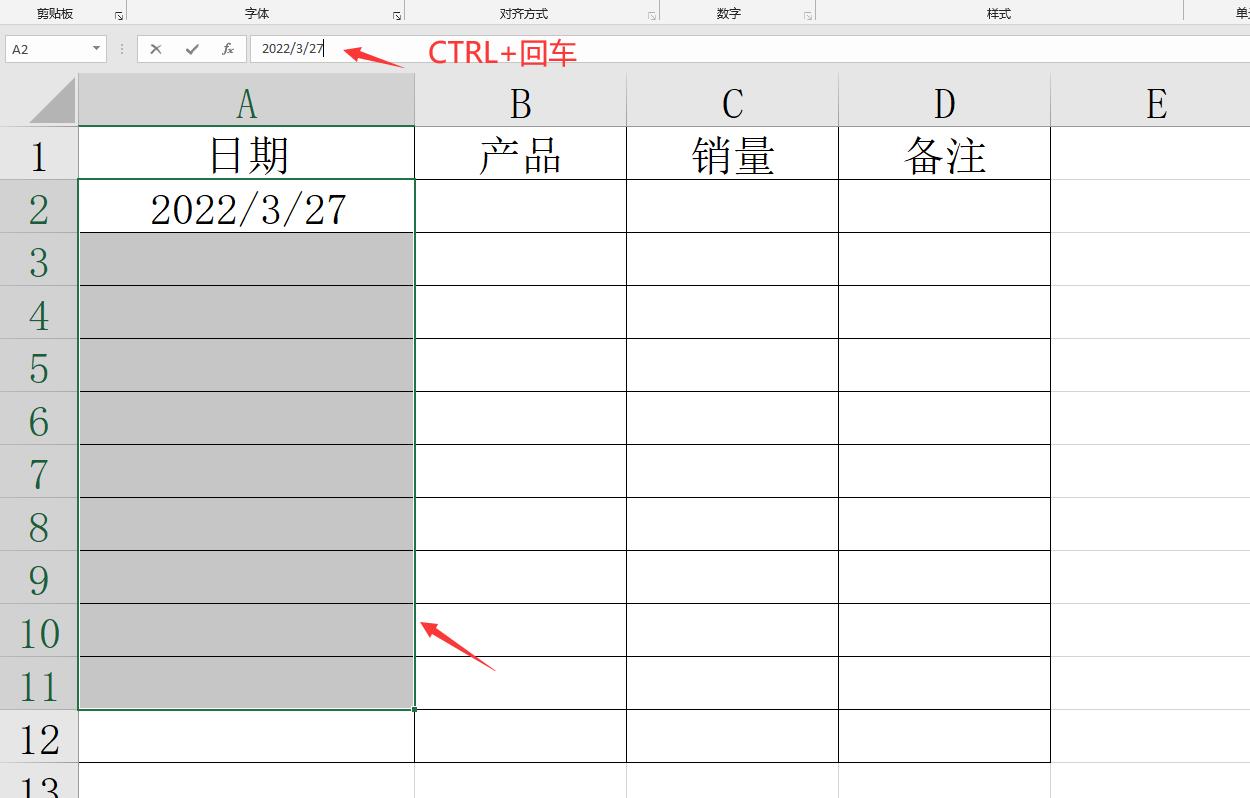Open the 剪贴板 group dialog launcher
Screen dimensions: 1250x798
pyautogui.click(x=117, y=13)
